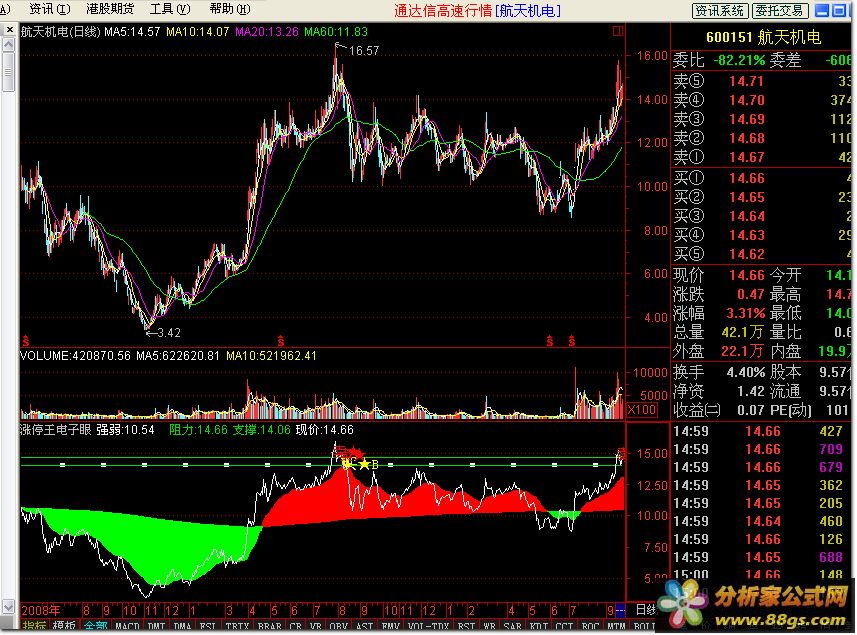Select the OBV indicator tab
The width and height of the screenshot is (857, 635).
(339, 626)
